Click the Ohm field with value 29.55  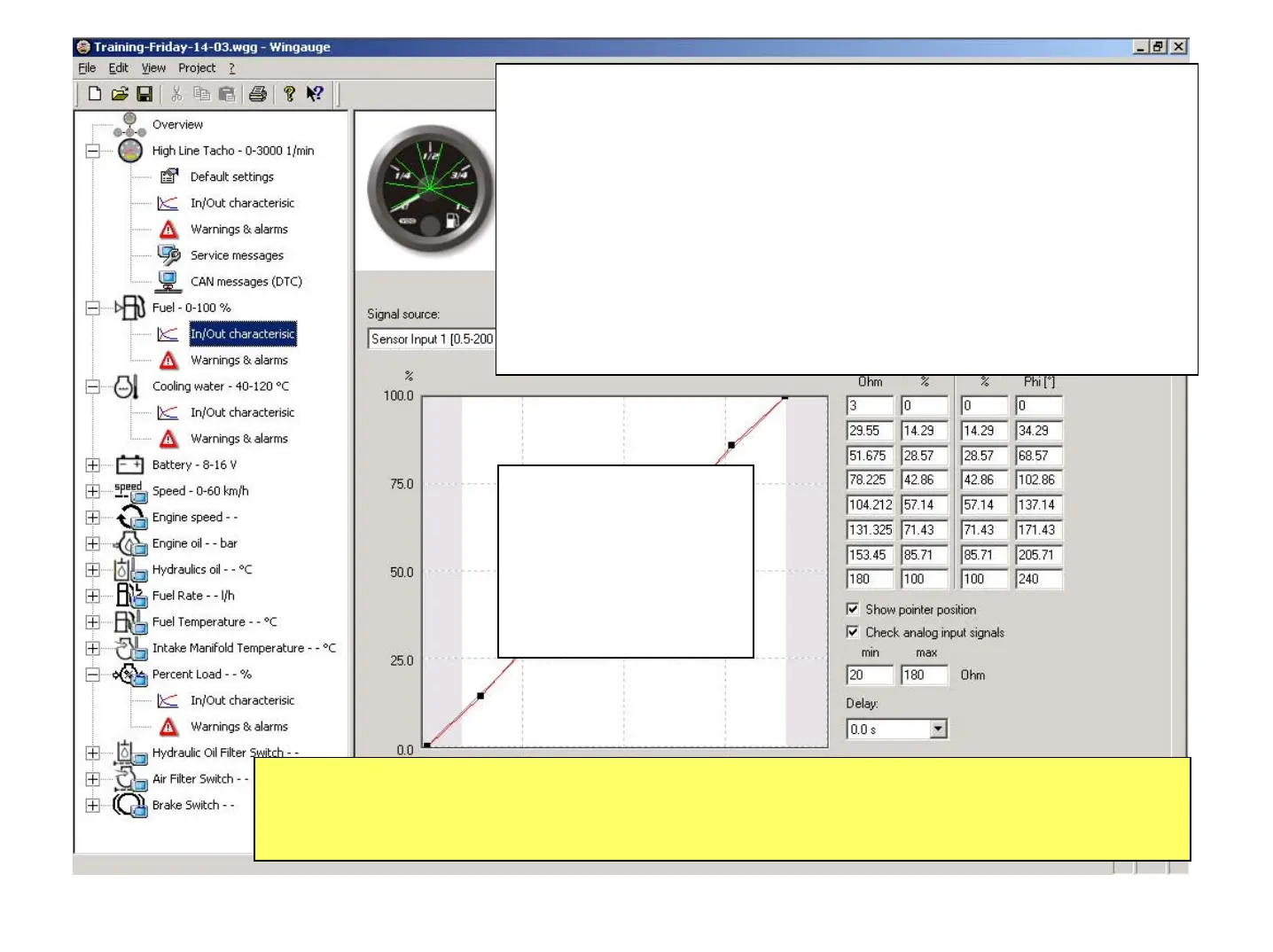[870, 431]
